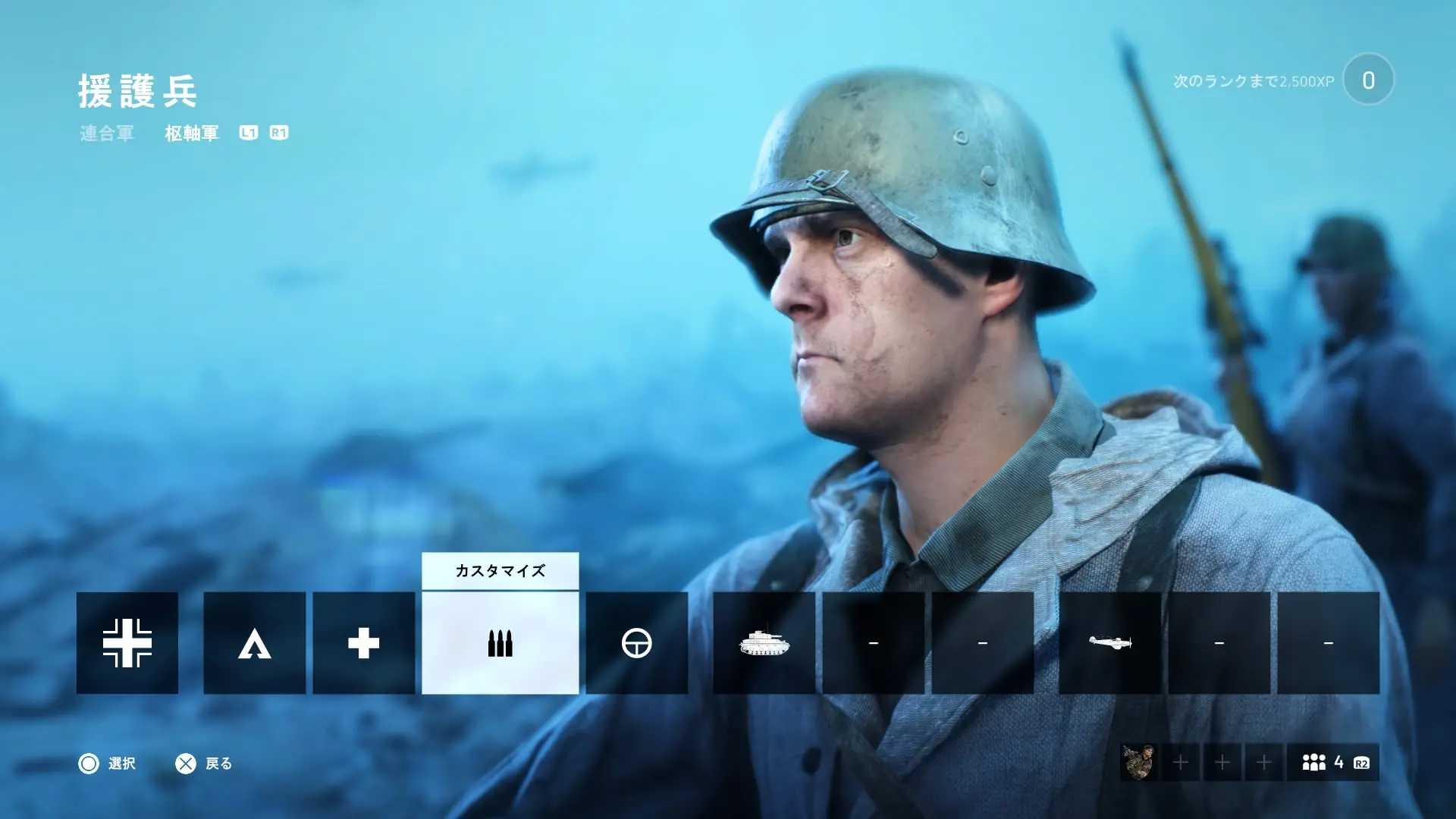Select the first empty tank slot

tap(873, 643)
